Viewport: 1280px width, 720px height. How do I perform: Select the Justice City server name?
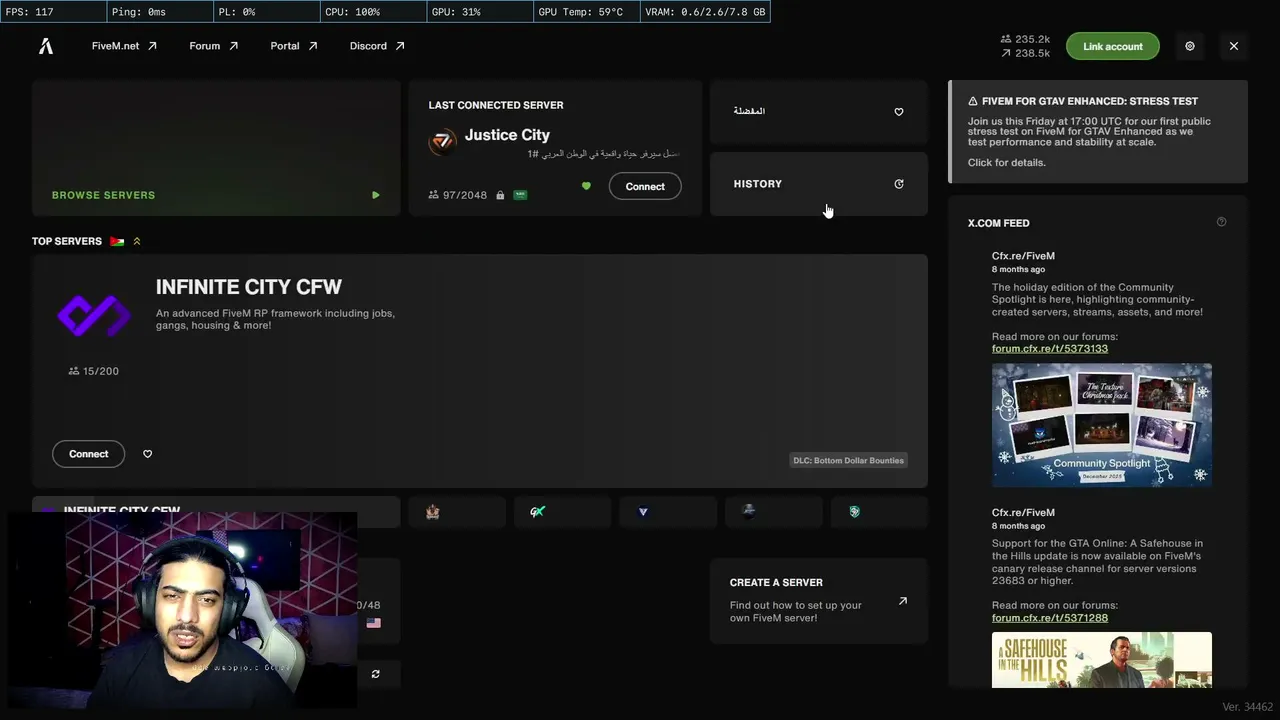[507, 135]
